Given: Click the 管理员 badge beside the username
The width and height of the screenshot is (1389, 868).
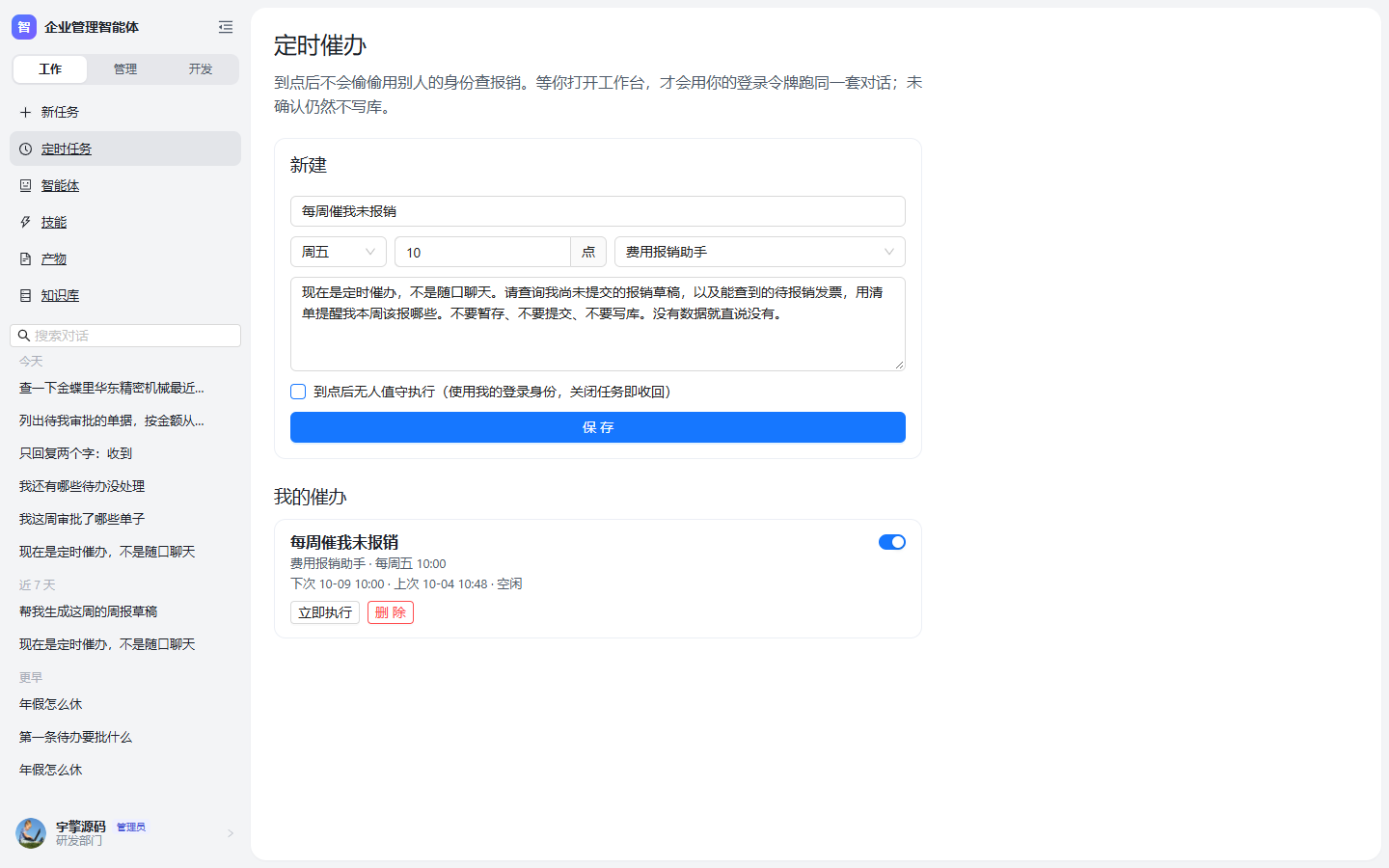Looking at the screenshot, I should pyautogui.click(x=131, y=827).
